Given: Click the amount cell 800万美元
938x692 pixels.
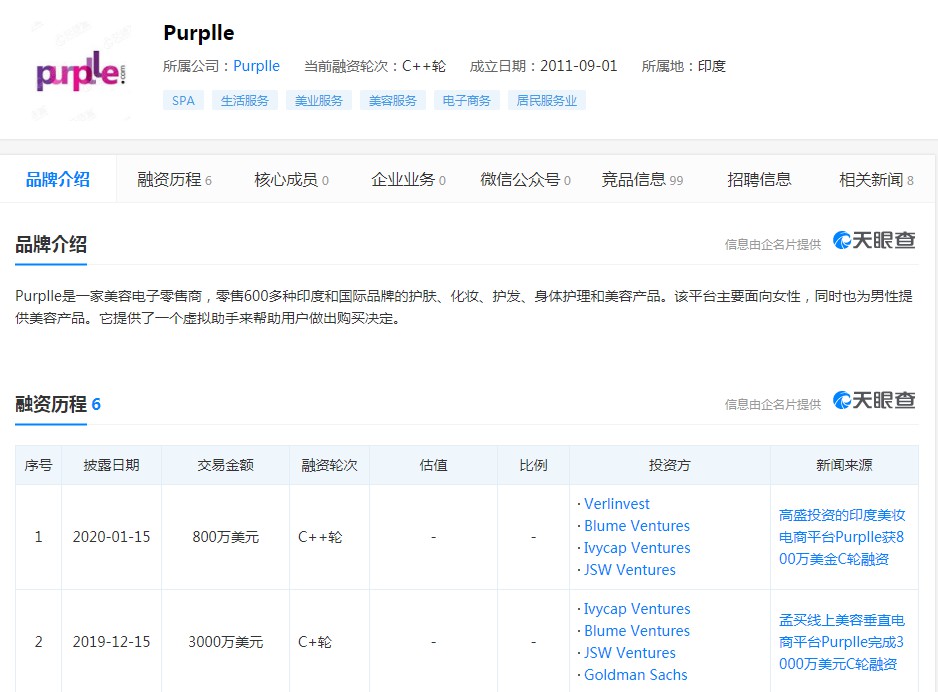Looking at the screenshot, I should pos(226,537).
